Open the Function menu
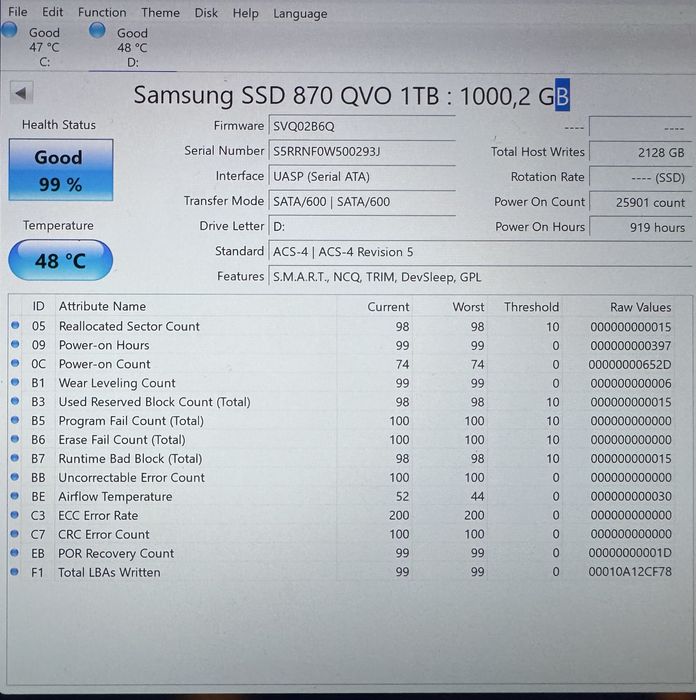Image resolution: width=696 pixels, height=700 pixels. [102, 12]
